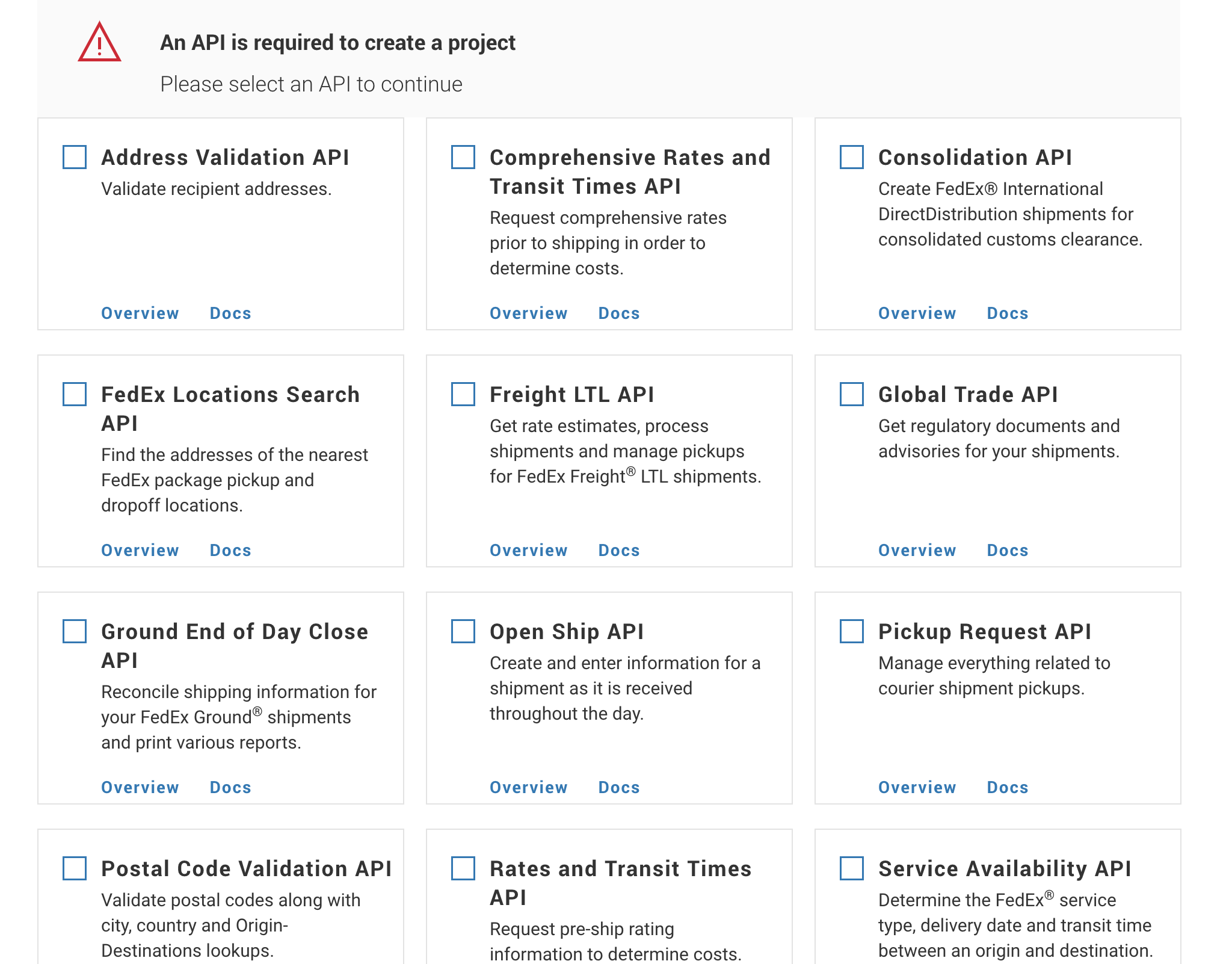View Docs for the Consolidation API
1232x964 pixels.
(1007, 313)
